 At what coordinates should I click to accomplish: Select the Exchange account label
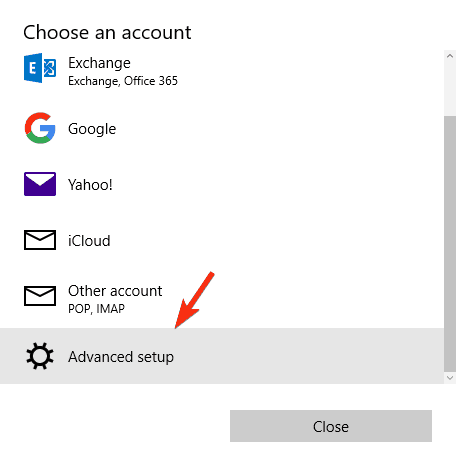(99, 63)
